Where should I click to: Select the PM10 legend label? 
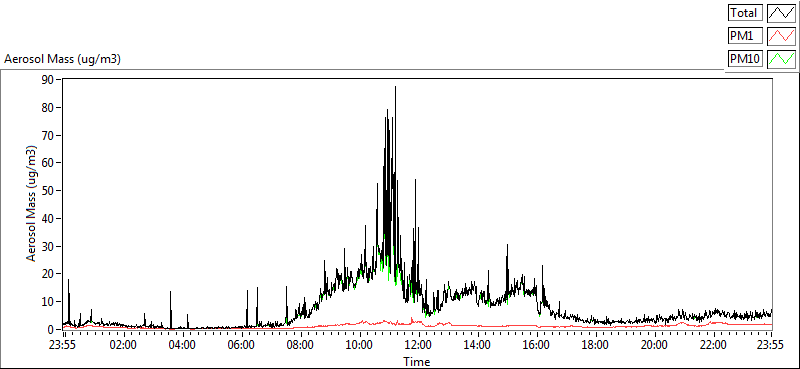(x=744, y=59)
